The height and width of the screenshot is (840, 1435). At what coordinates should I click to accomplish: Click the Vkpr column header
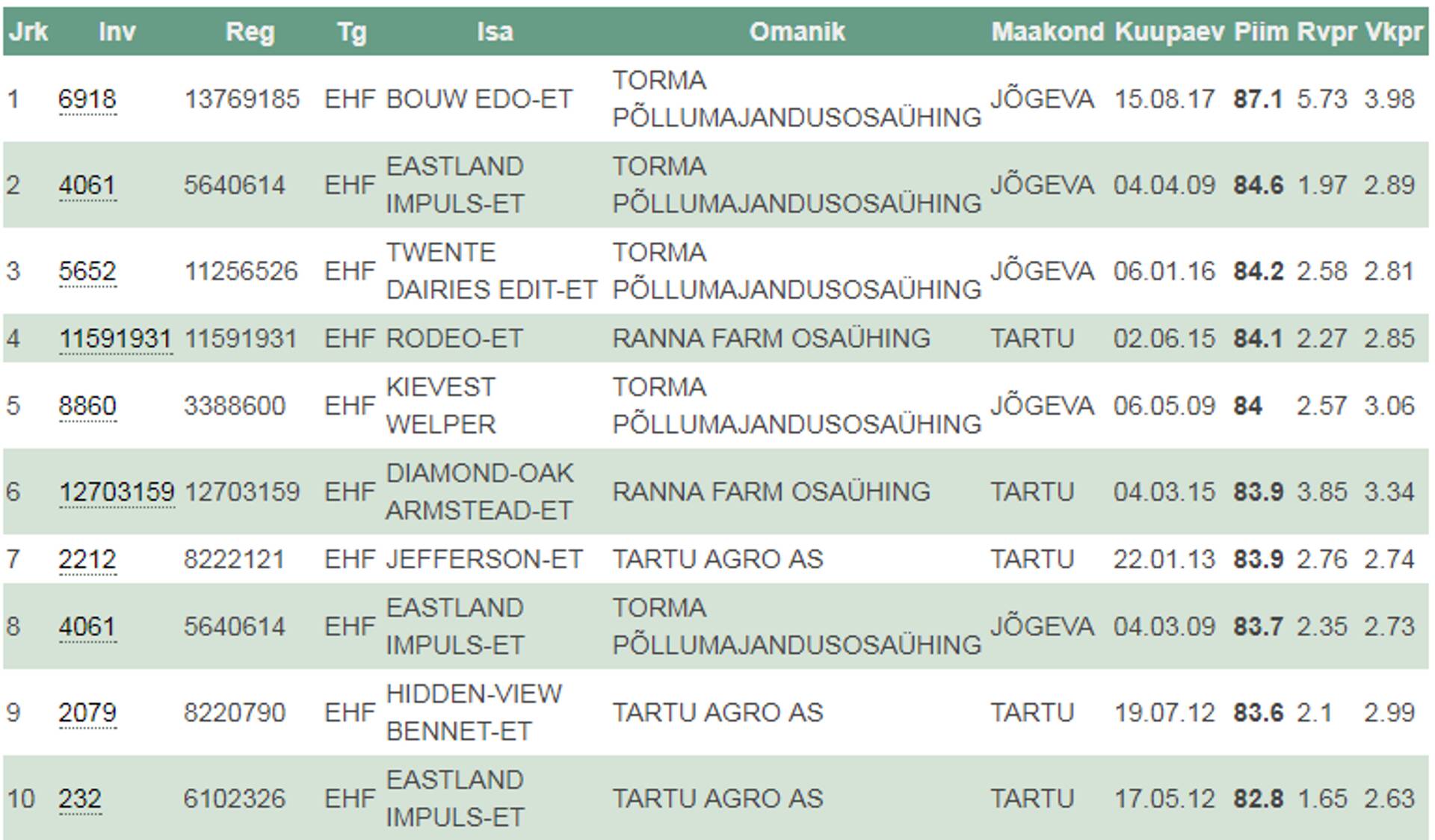[1393, 32]
